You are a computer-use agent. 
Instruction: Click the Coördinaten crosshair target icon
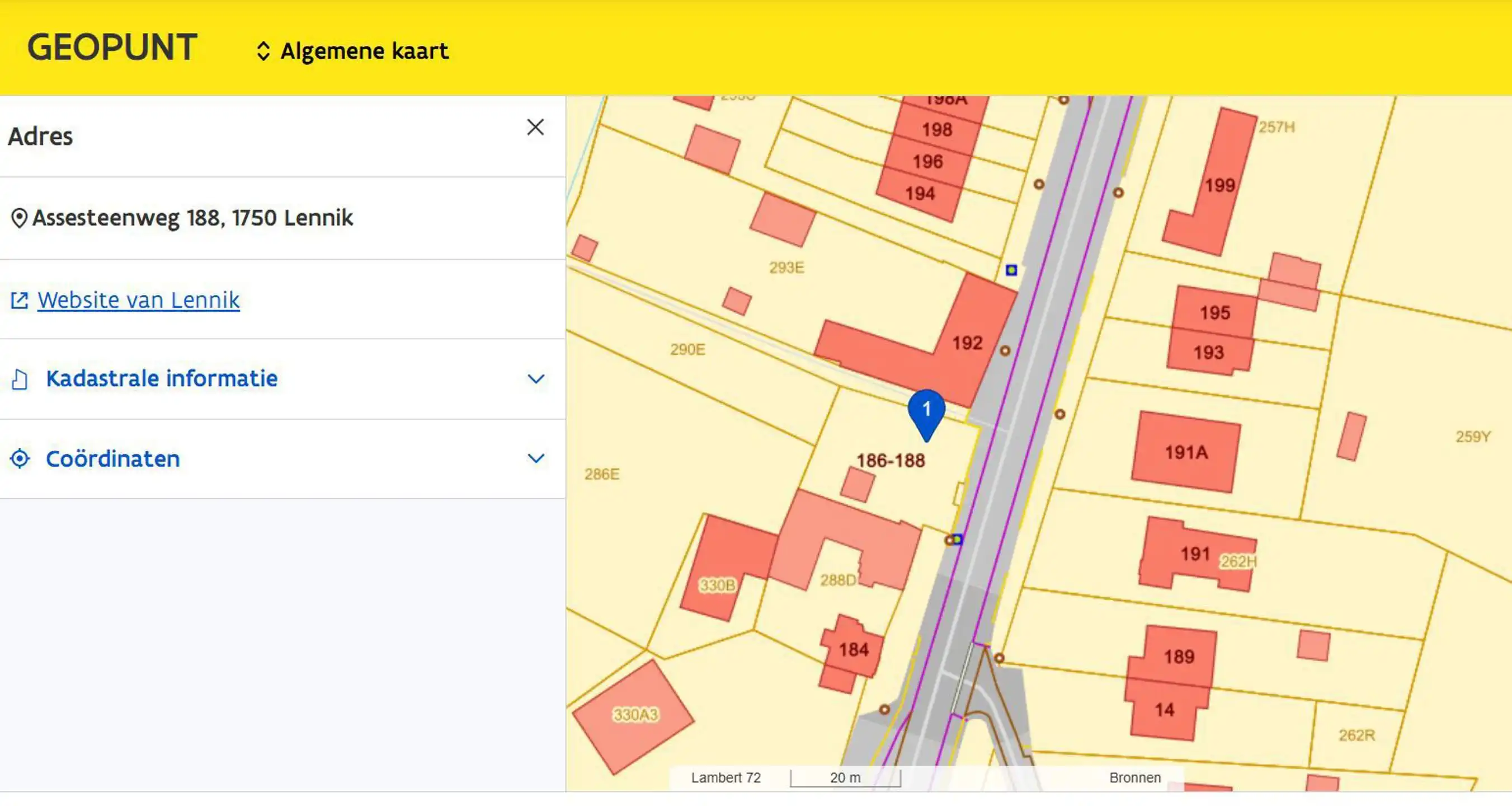click(20, 459)
